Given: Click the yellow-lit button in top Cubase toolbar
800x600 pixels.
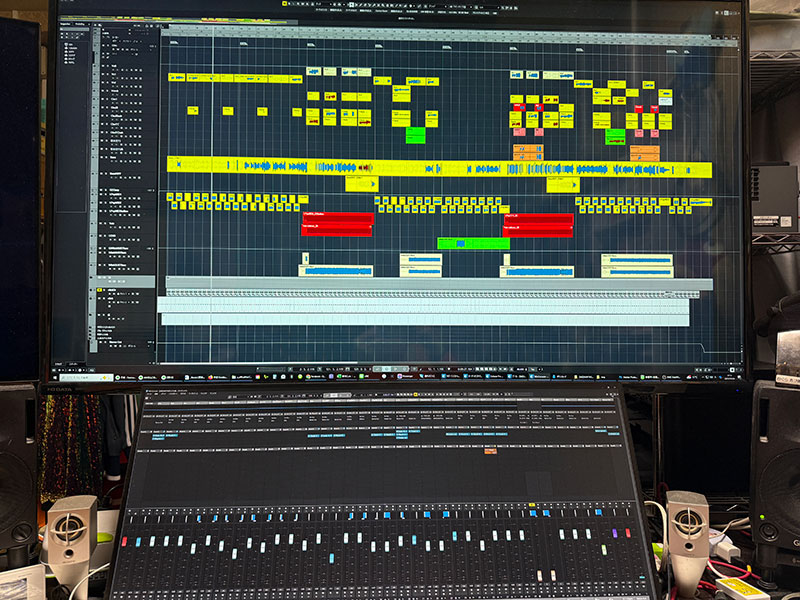Looking at the screenshot, I should pyautogui.click(x=284, y=4).
